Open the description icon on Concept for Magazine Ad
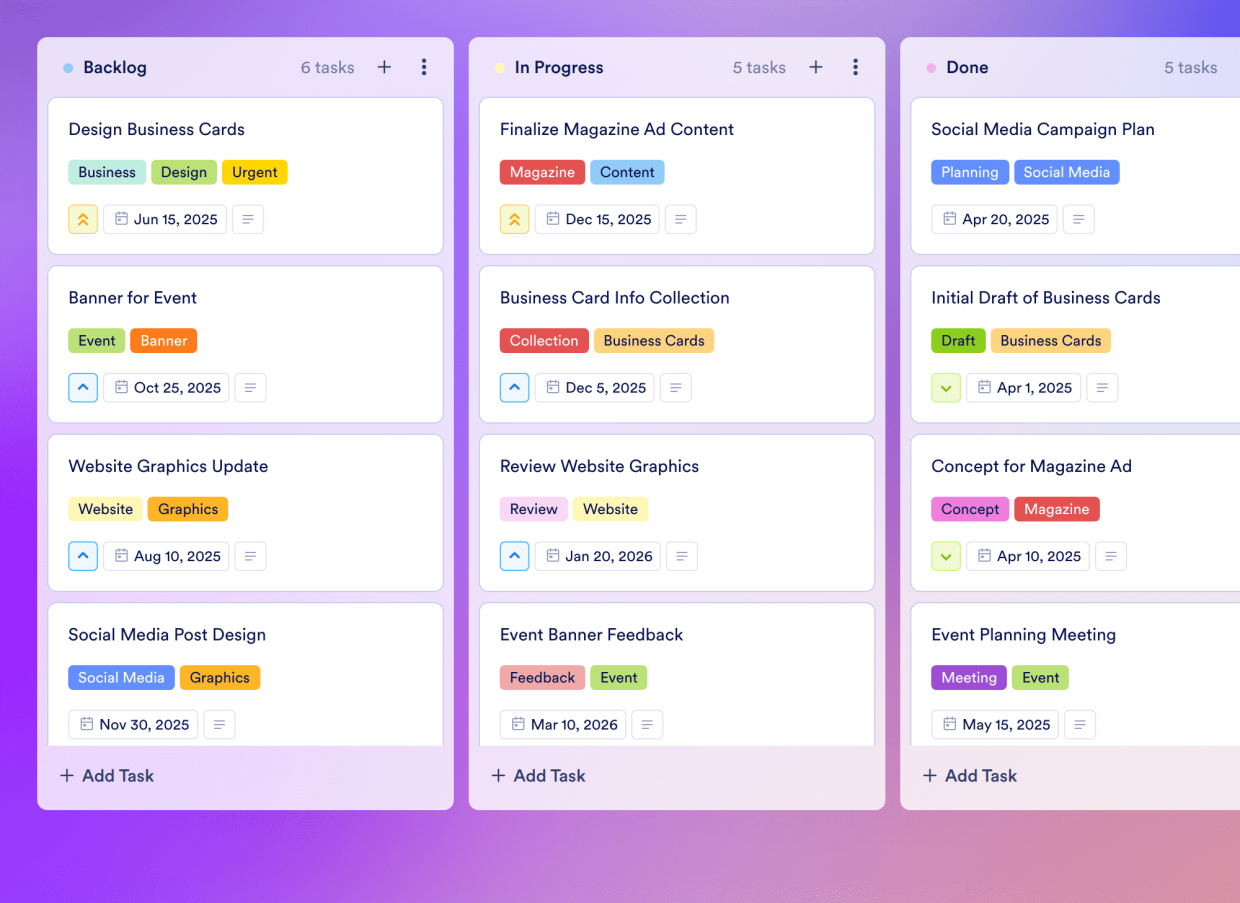 1111,556
